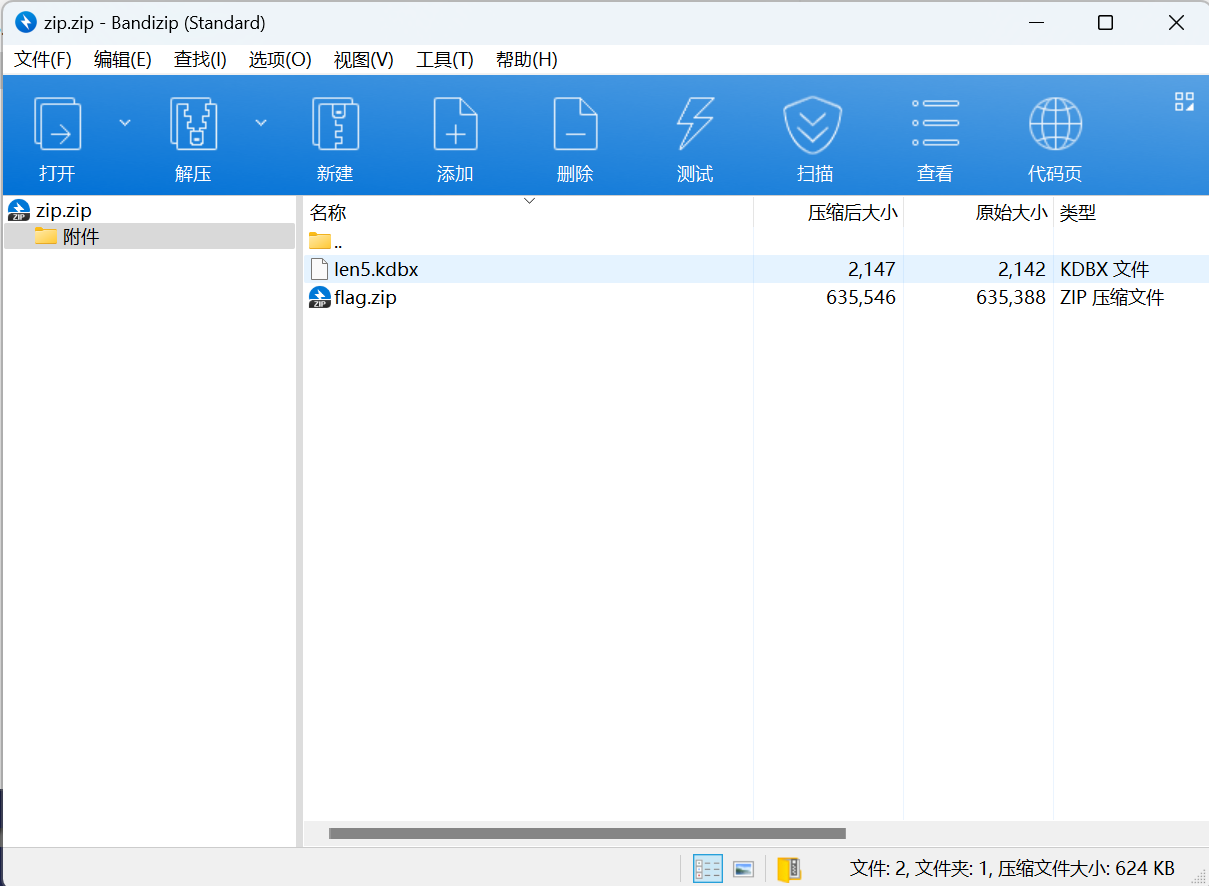Click the 代码页 (Code page) globe icon
Image resolution: width=1209 pixels, height=886 pixels.
(x=1055, y=124)
